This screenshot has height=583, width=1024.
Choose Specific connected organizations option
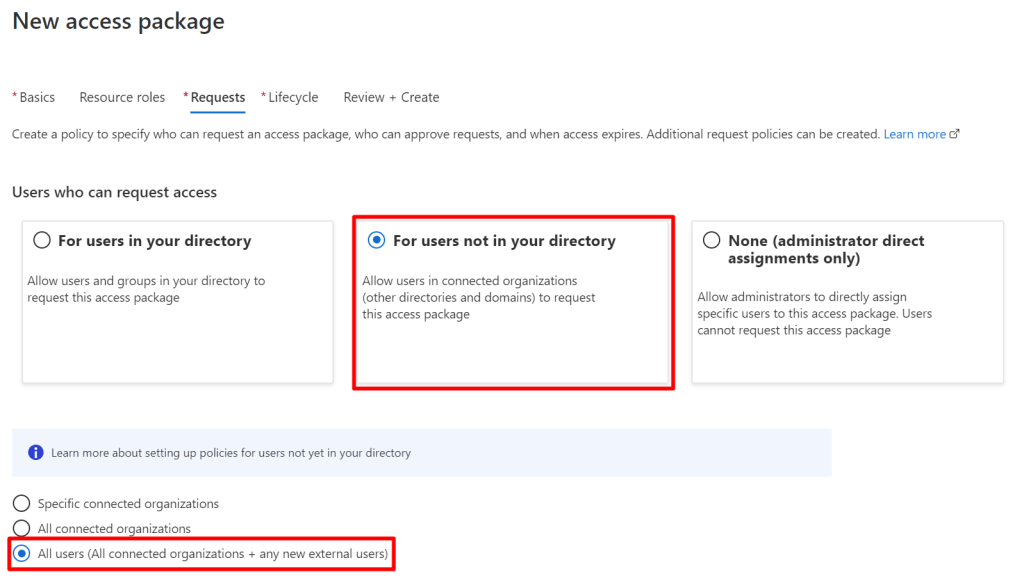click(21, 504)
